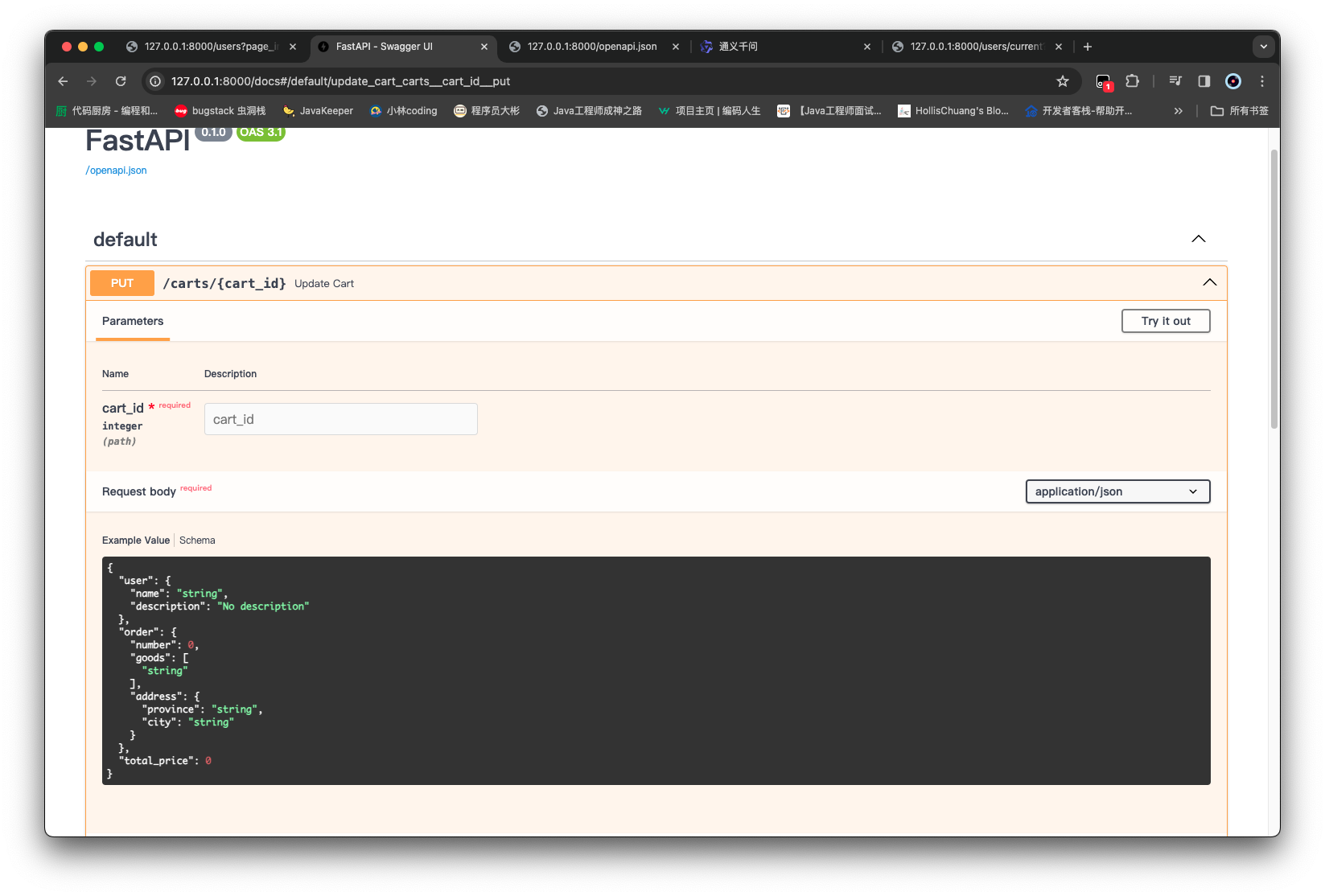Click the "description" line in the example
This screenshot has height=896, width=1325.
(x=220, y=606)
